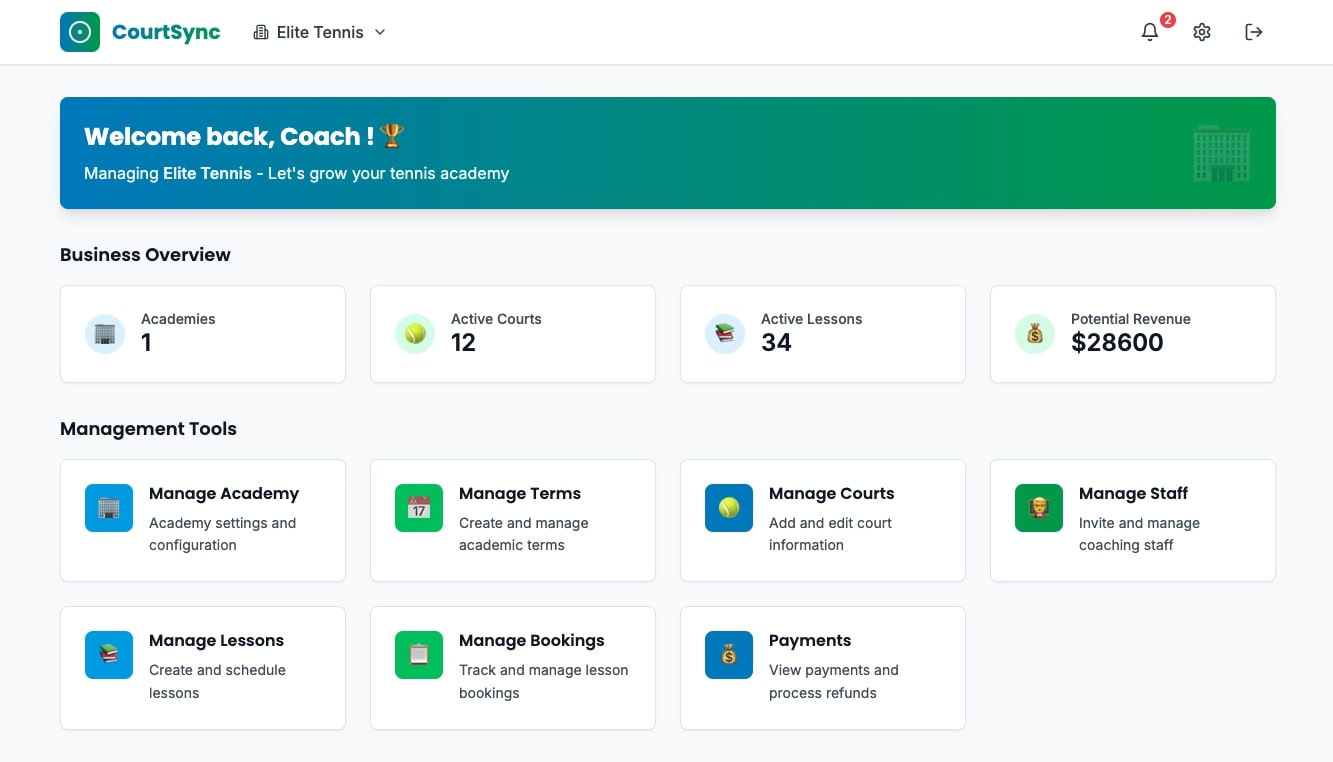Open the Manage Academy title link
Image resolution: width=1333 pixels, height=762 pixels.
224,493
